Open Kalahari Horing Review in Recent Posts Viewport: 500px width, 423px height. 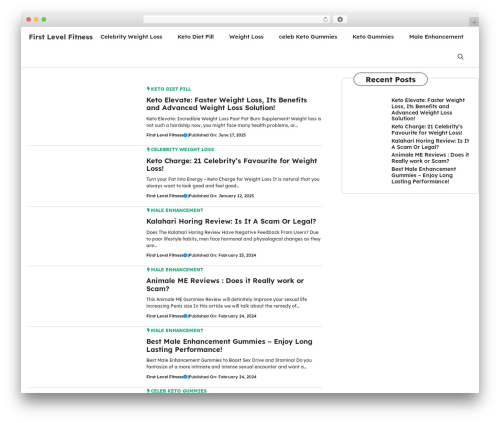430,144
